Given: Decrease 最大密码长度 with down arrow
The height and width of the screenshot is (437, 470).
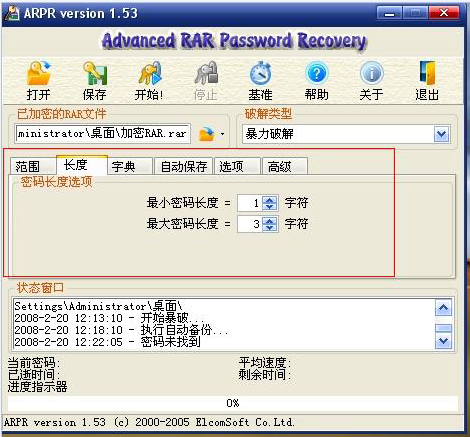Looking at the screenshot, I should click(270, 227).
